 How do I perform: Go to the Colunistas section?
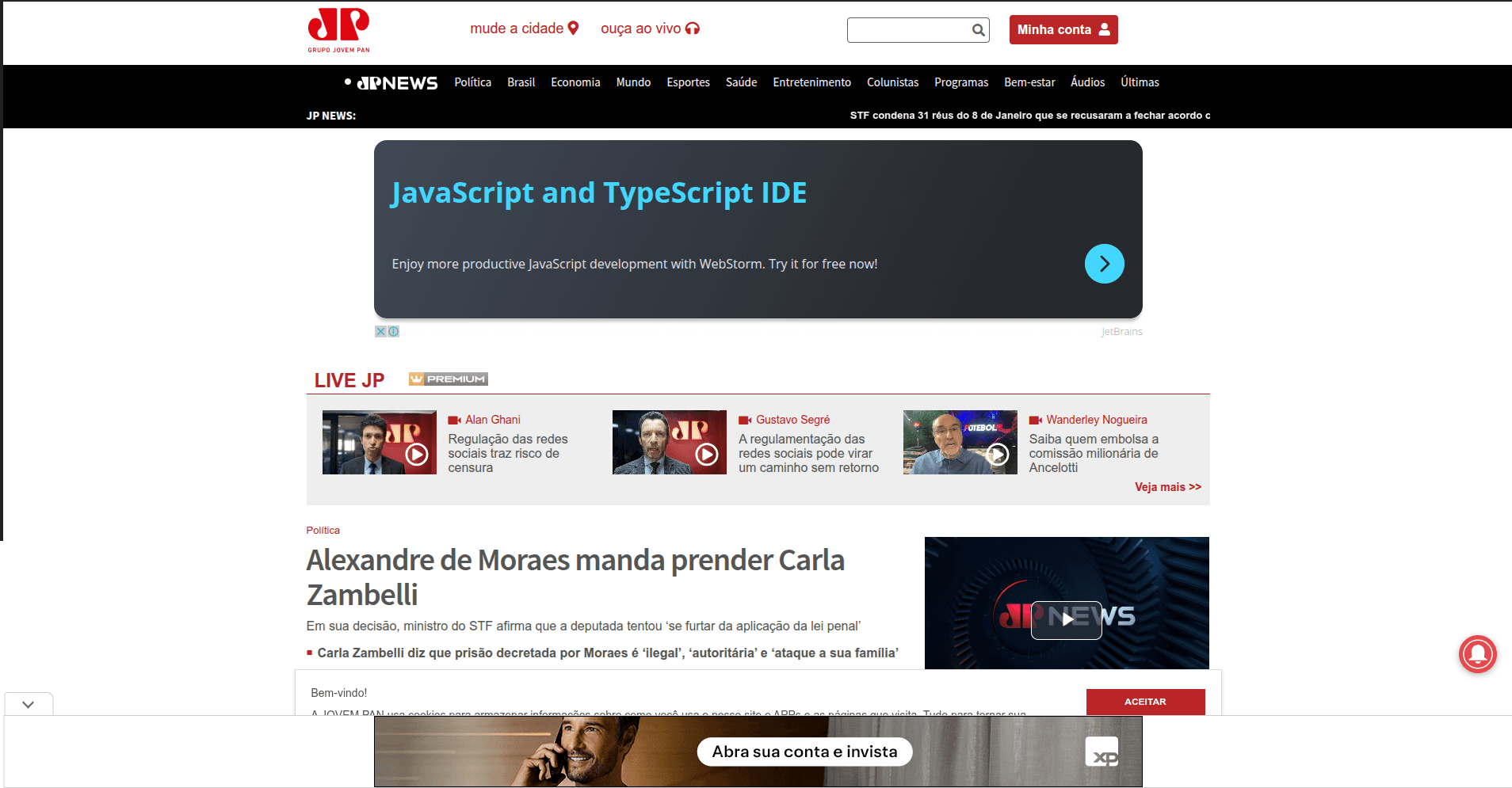point(892,82)
